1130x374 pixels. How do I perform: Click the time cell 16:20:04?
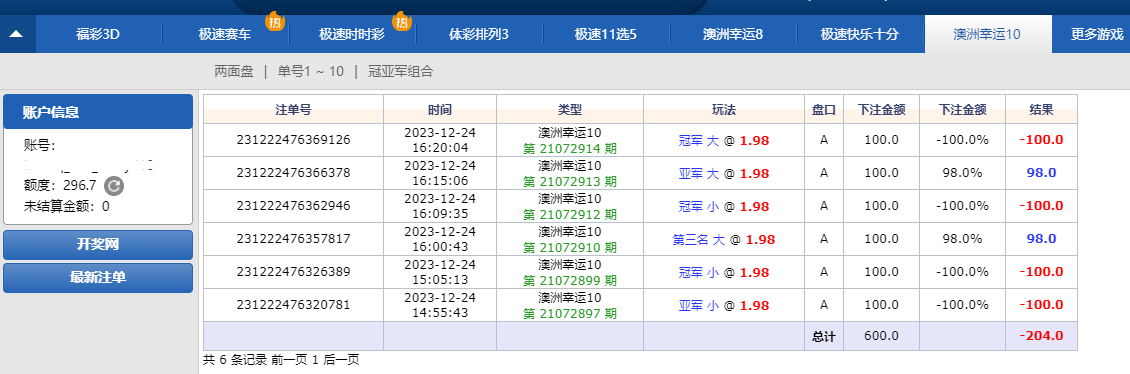[x=440, y=148]
